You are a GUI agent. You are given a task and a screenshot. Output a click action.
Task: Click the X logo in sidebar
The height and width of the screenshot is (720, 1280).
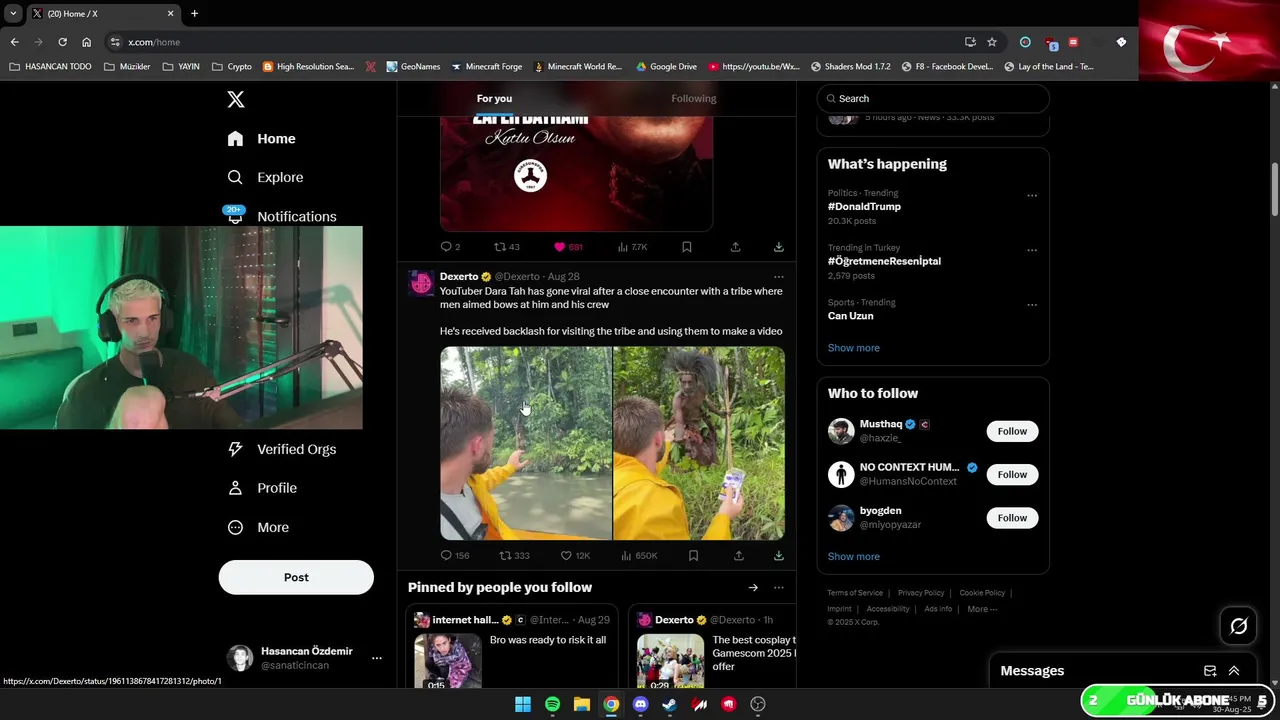pyautogui.click(x=236, y=99)
